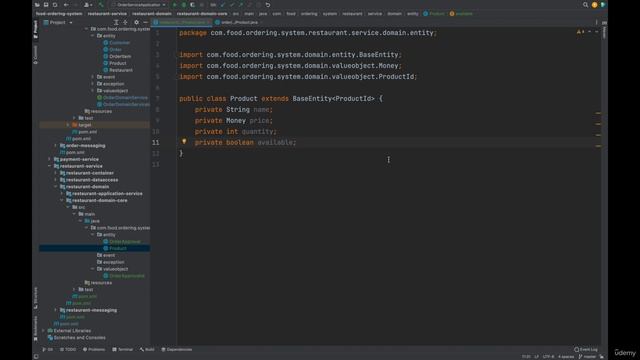Screen dimensions: 640x360
Task: Select Customer class in the project tree
Action: click(119, 42)
